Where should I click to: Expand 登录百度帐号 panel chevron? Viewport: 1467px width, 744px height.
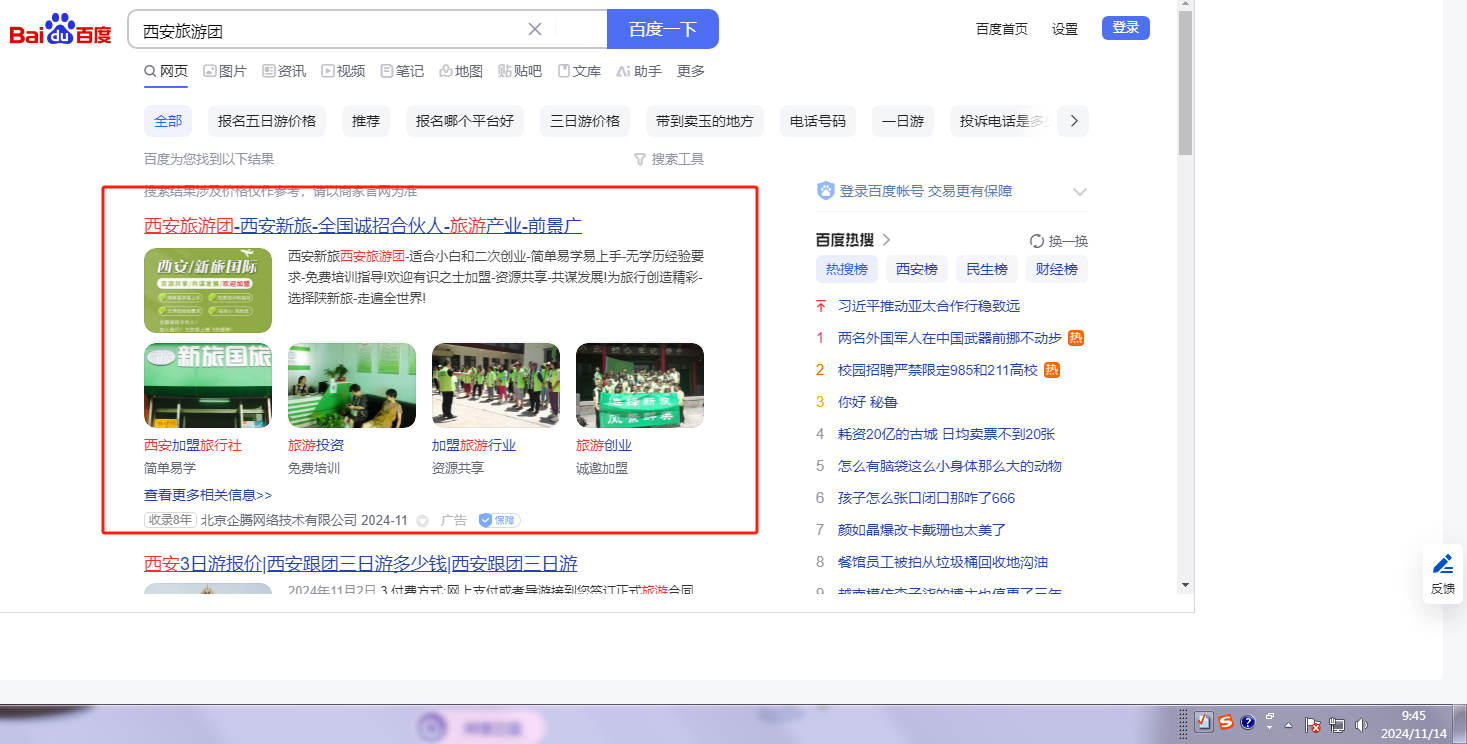pos(1079,192)
